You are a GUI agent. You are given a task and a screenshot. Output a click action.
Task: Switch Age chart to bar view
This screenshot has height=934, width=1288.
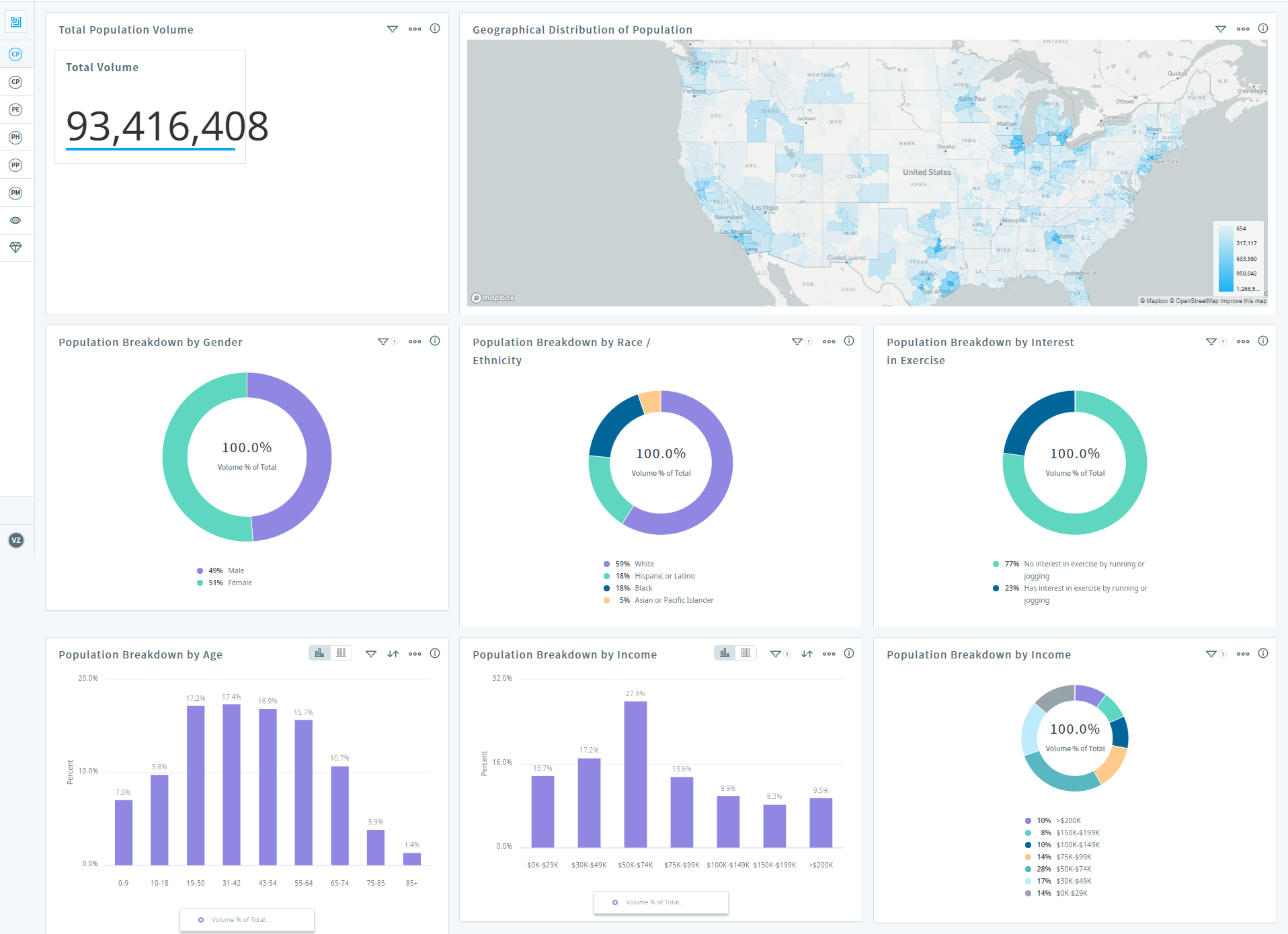319,652
